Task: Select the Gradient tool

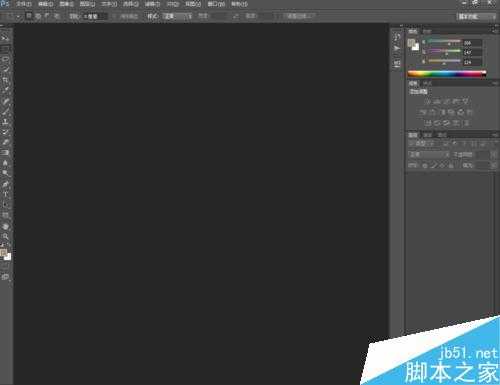Action: point(5,153)
